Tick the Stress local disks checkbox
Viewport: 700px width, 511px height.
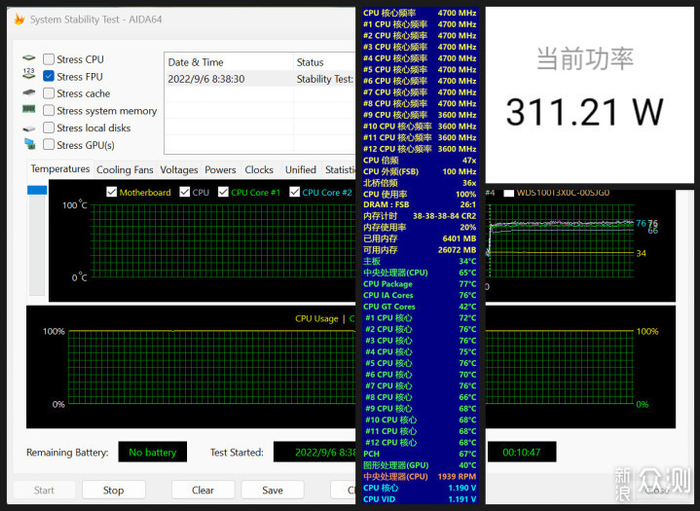[49, 128]
